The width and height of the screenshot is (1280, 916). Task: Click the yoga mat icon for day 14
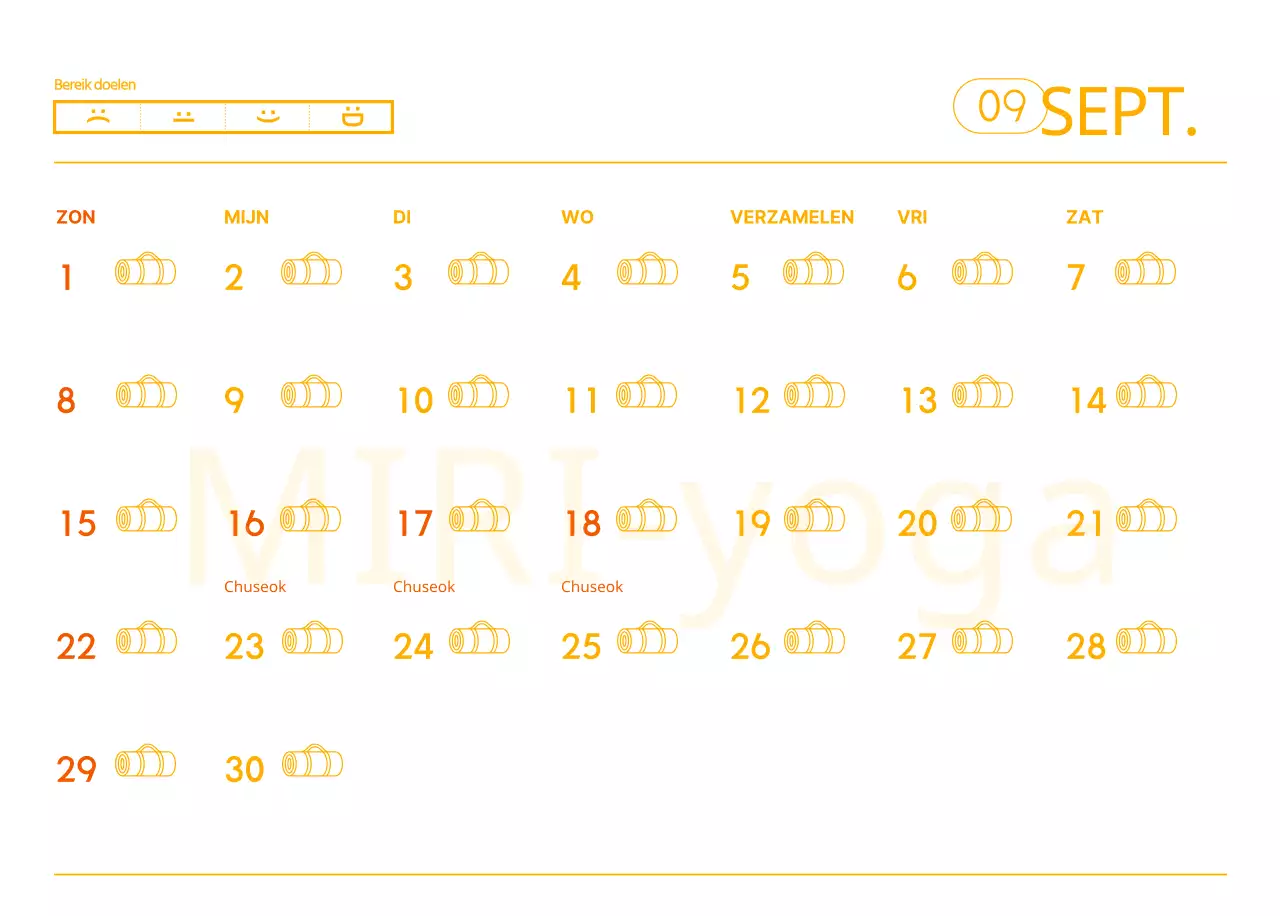click(x=1146, y=393)
